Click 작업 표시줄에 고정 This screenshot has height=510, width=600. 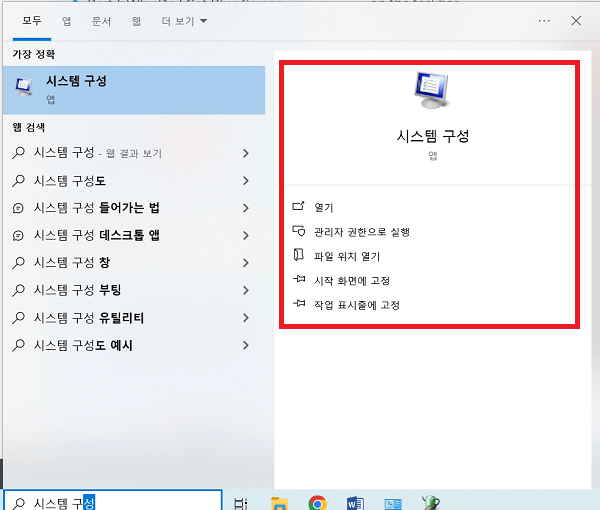357,305
